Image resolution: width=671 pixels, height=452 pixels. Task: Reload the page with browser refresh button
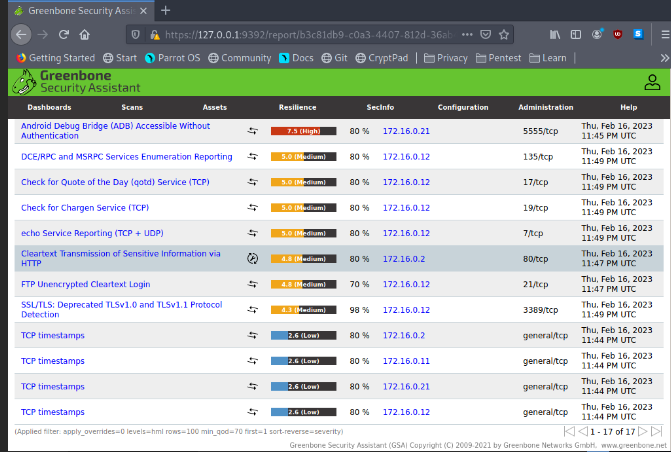click(64, 34)
